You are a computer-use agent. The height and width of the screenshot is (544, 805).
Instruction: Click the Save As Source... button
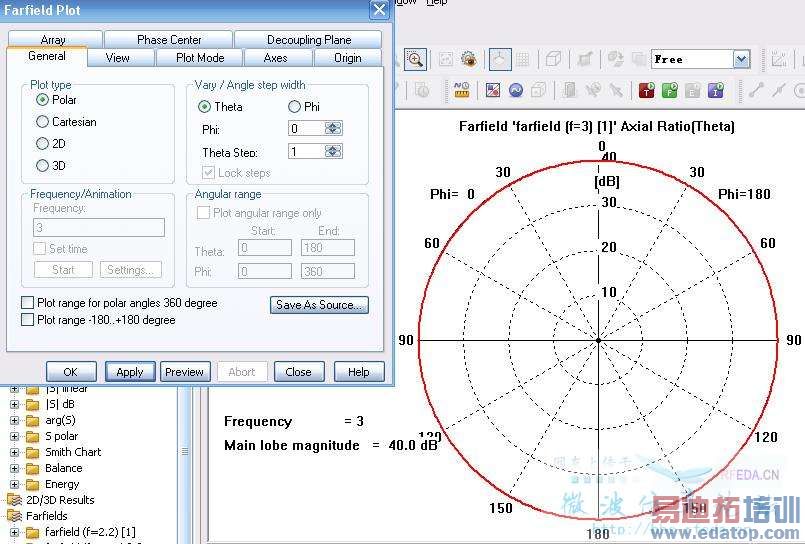pyautogui.click(x=319, y=305)
